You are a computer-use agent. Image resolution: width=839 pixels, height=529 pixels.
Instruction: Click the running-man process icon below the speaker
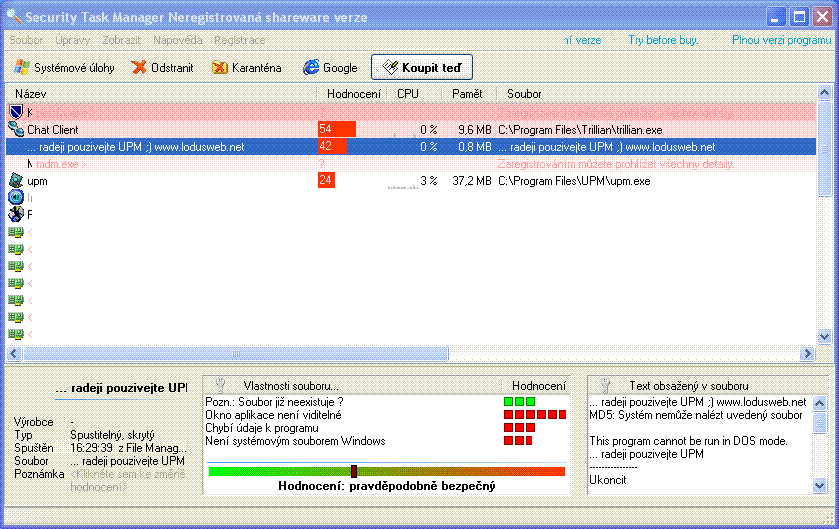[x=16, y=214]
